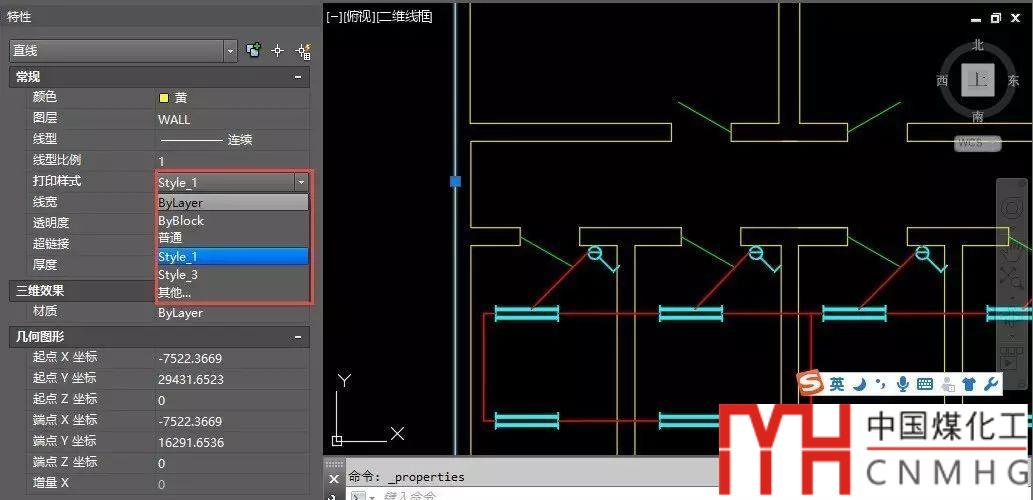Toggle Sogou English/Chinese input mode
The height and width of the screenshot is (500, 1033).
tap(837, 384)
